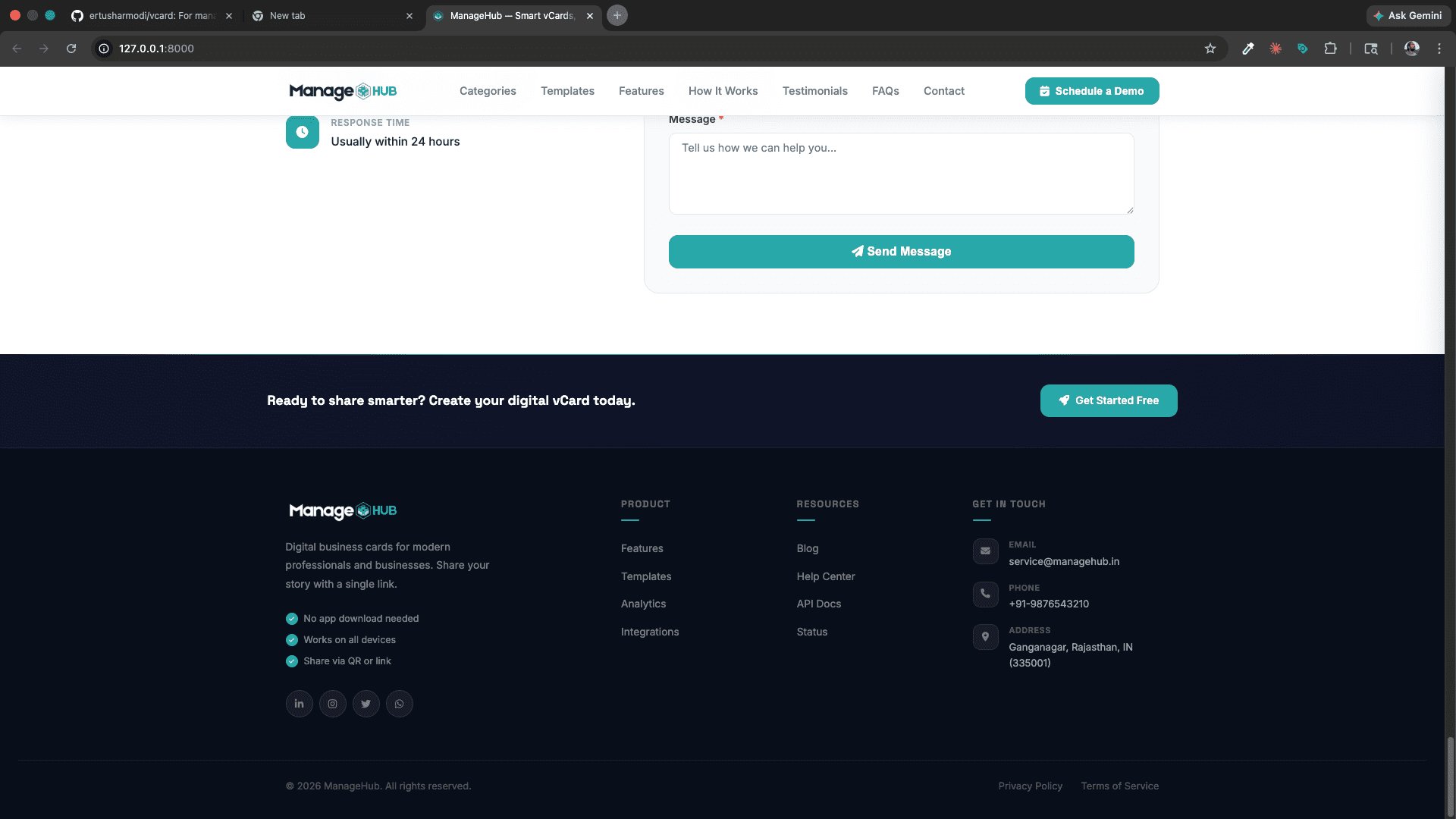Open Templates link under Product
Viewport: 1456px width, 819px height.
coord(646,576)
